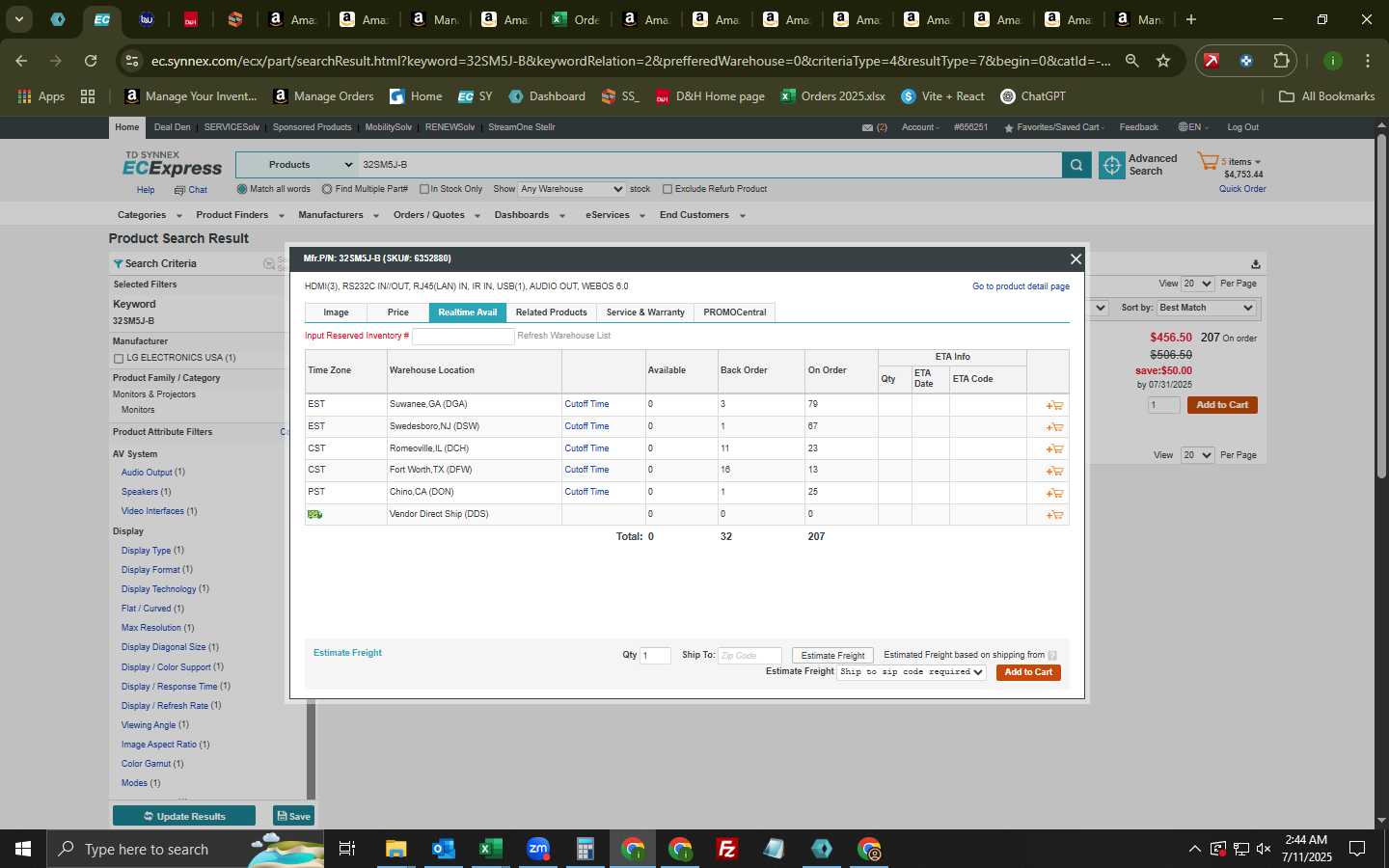Open Chrome extensions puzzle icon

[x=1281, y=61]
